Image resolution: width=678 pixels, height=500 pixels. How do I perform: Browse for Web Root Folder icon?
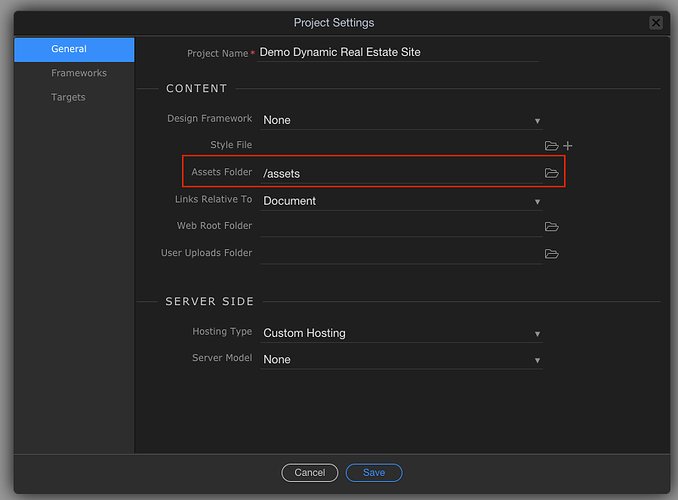pyautogui.click(x=551, y=227)
